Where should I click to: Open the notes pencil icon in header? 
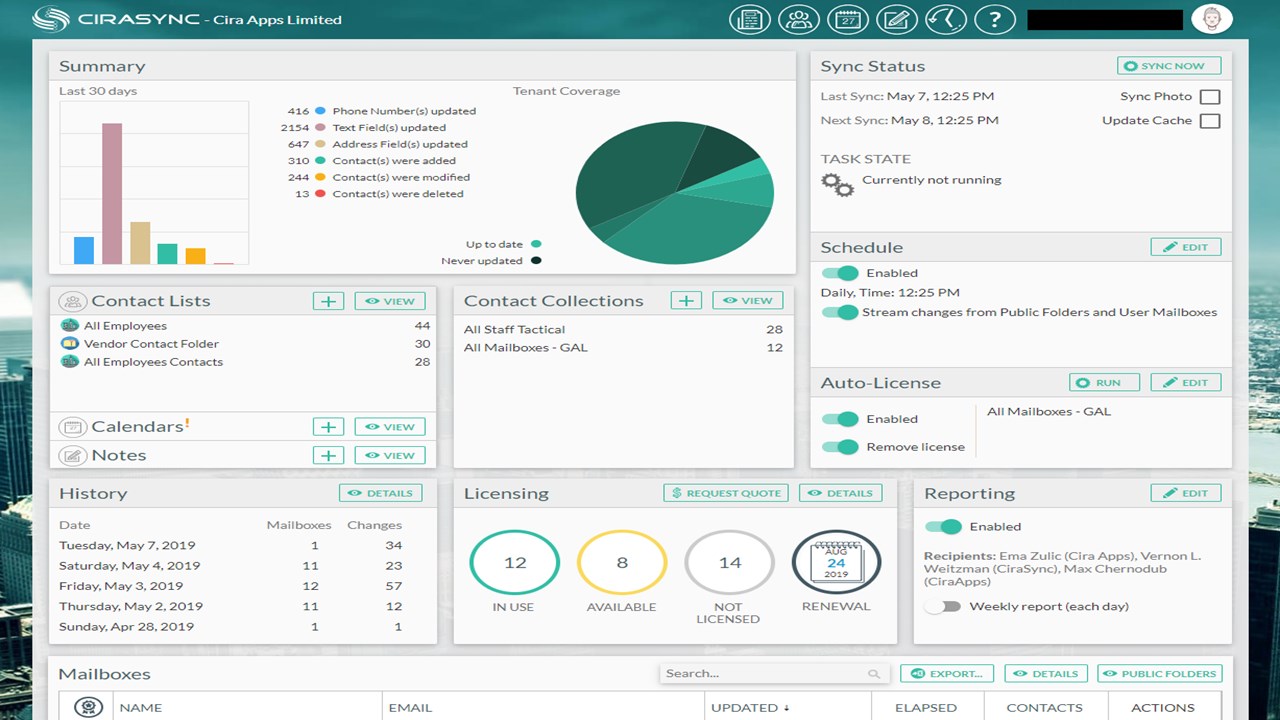[896, 19]
